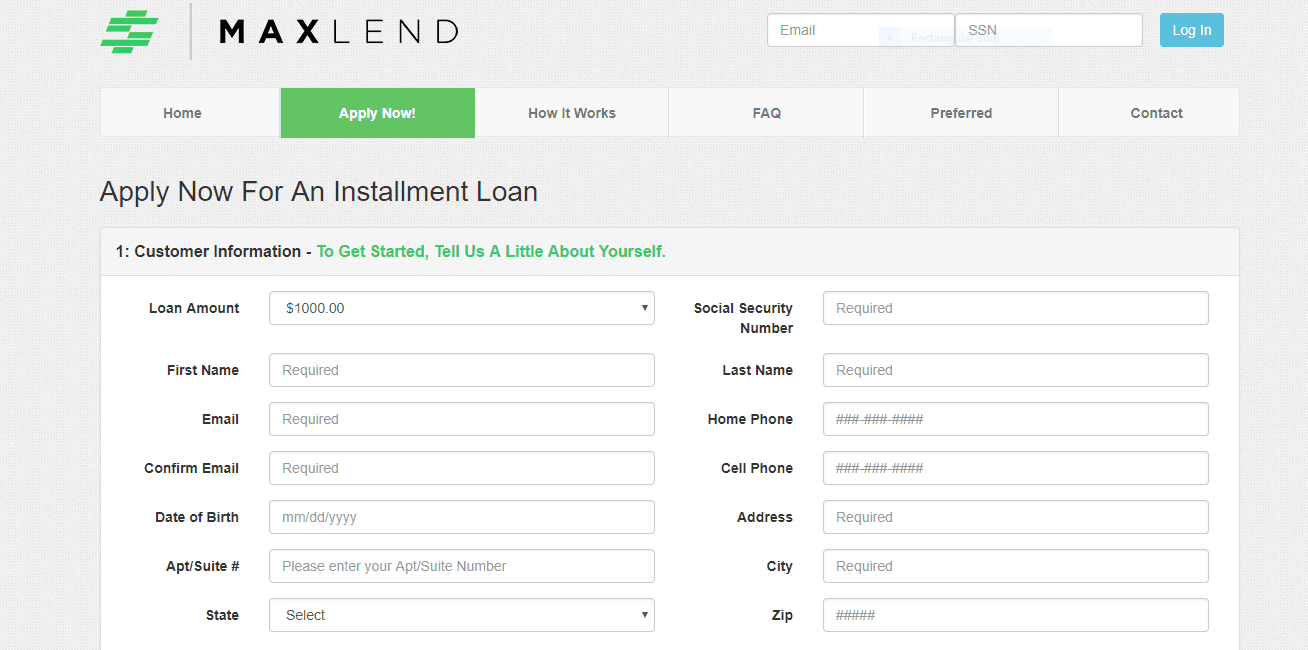Image resolution: width=1308 pixels, height=650 pixels.
Task: Navigate to the Contact tab
Action: coord(1156,113)
